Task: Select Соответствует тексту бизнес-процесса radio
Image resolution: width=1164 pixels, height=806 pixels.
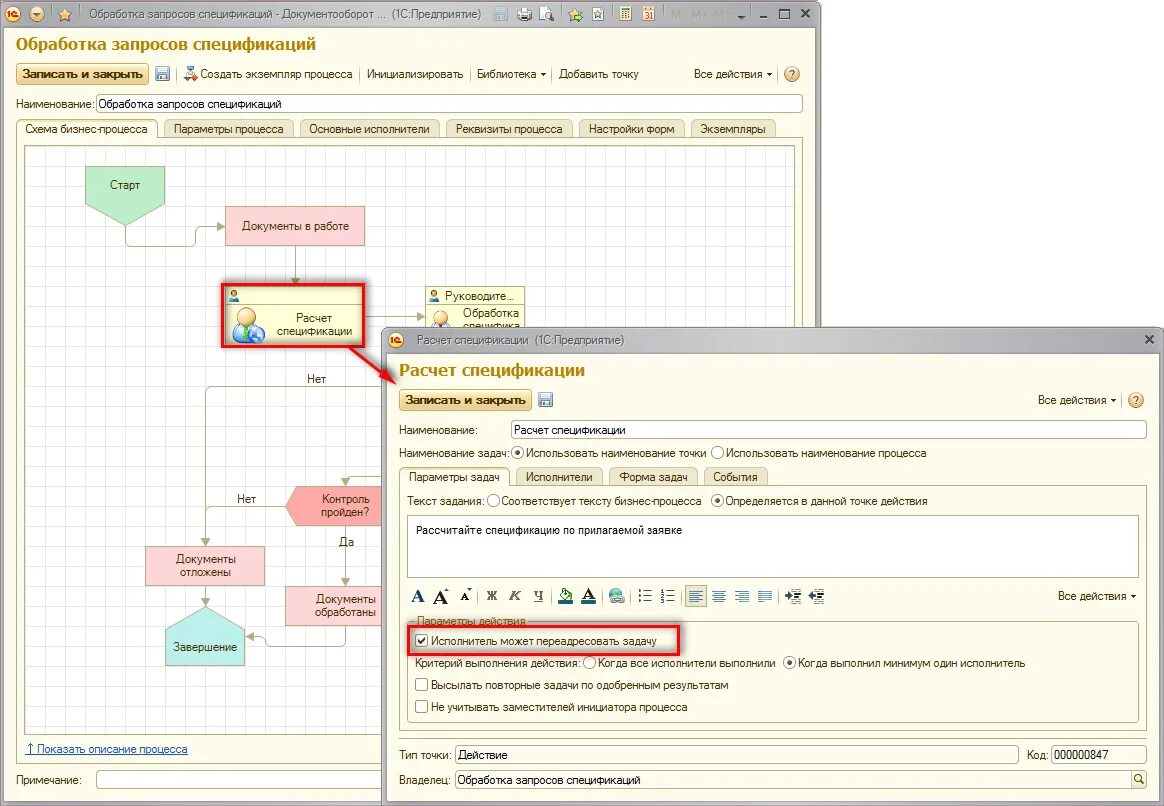Action: click(494, 501)
